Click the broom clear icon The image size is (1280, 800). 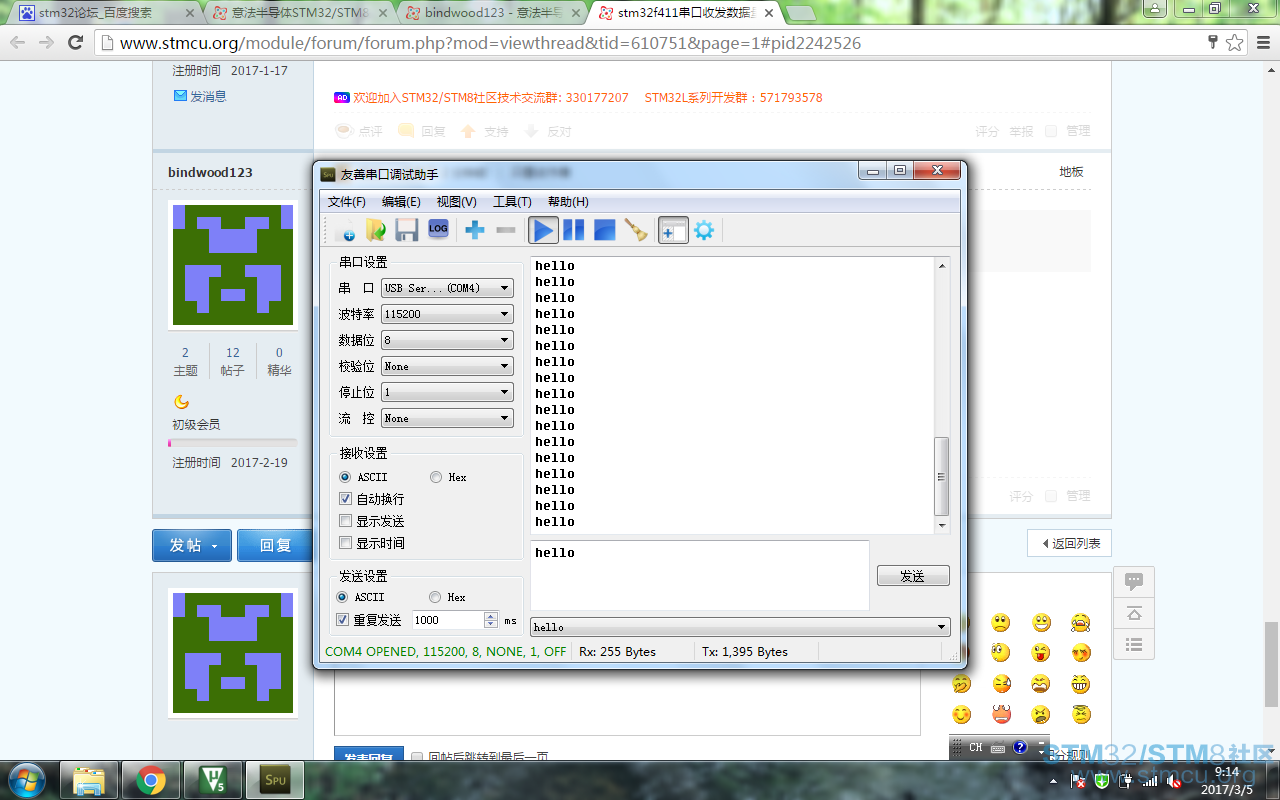click(636, 230)
